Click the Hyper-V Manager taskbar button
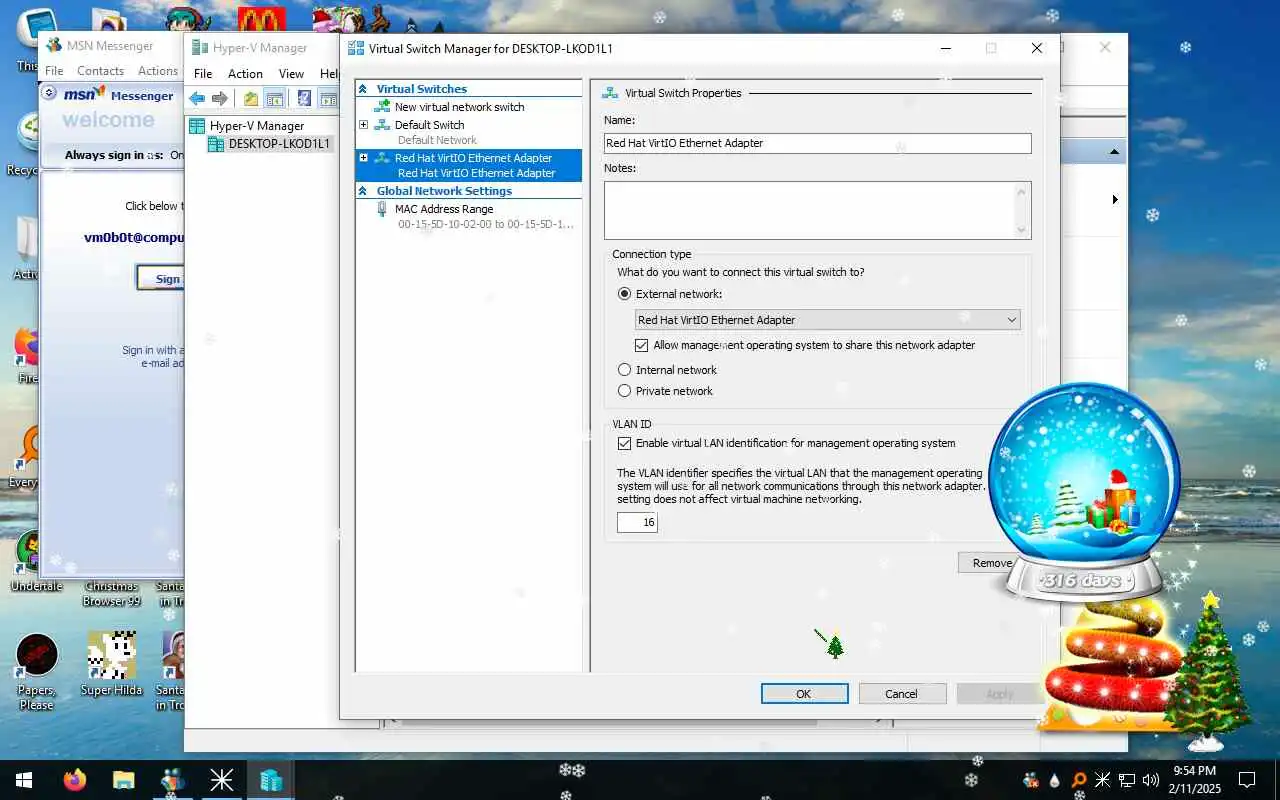Viewport: 1280px width, 800px height. pos(271,780)
